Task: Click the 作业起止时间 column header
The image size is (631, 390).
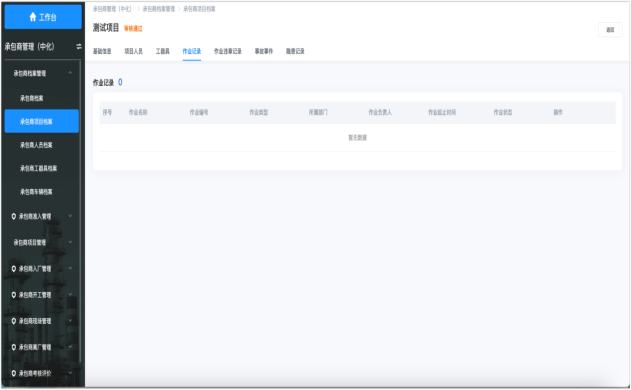Action: pyautogui.click(x=442, y=112)
